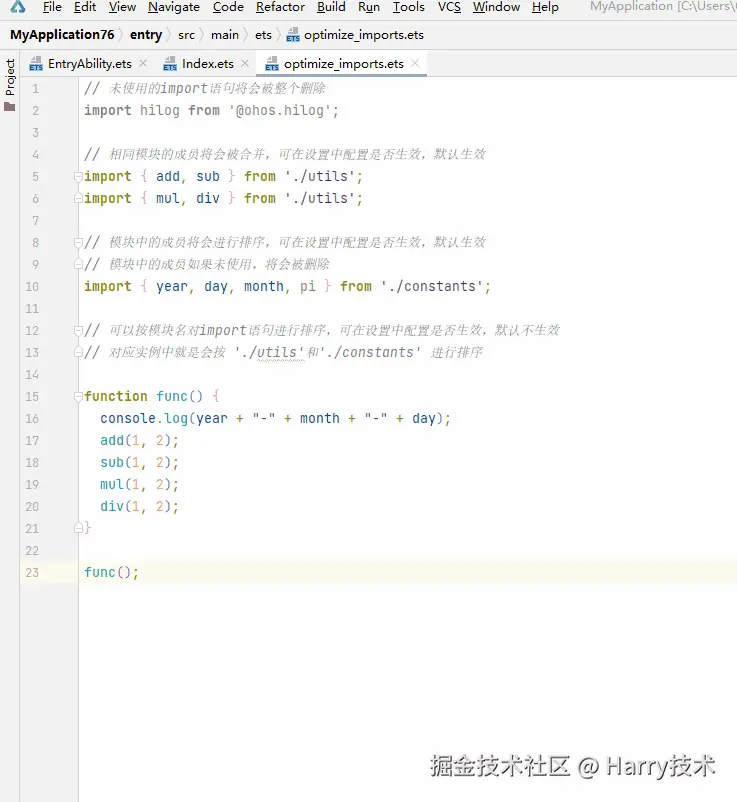Image resolution: width=737 pixels, height=802 pixels.
Task: Click the ets breadcrumb
Action: point(263,35)
